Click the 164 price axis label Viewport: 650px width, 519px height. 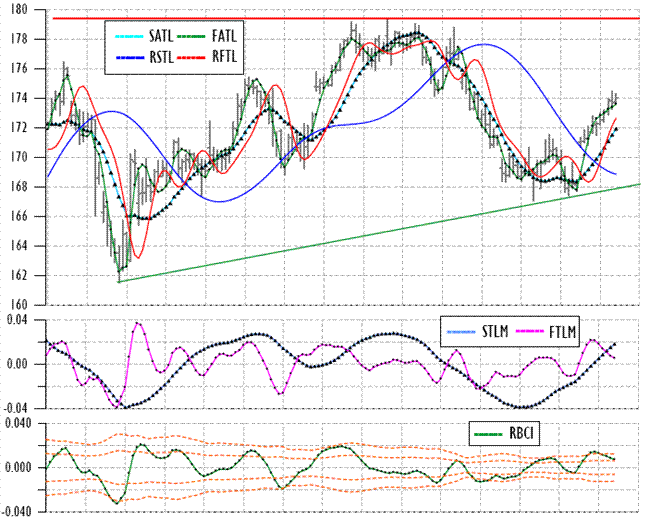17,245
